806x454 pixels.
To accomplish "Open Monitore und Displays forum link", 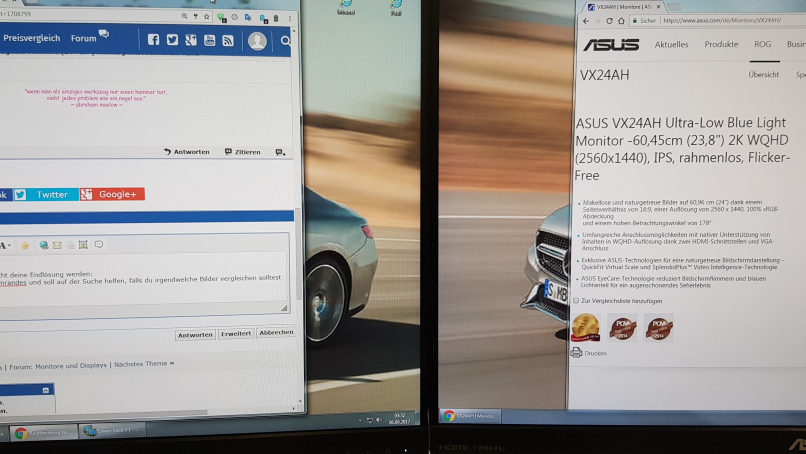I will tap(71, 366).
